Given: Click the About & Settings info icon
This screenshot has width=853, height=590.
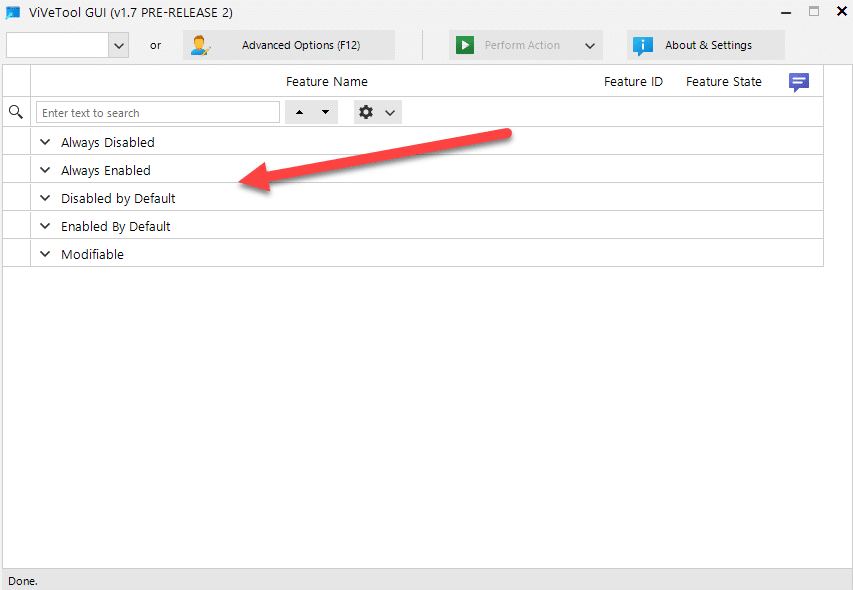Looking at the screenshot, I should tap(642, 45).
